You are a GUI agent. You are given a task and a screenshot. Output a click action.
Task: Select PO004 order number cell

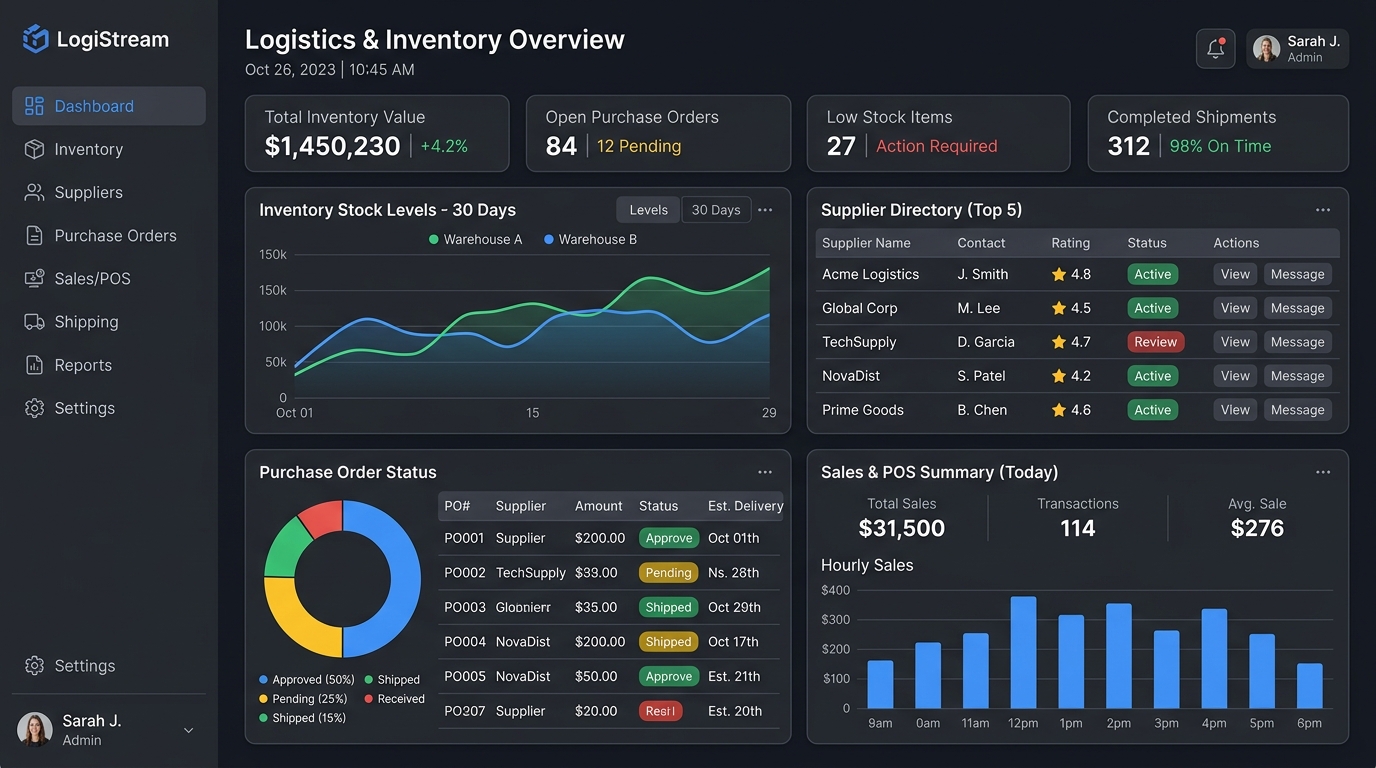click(465, 642)
